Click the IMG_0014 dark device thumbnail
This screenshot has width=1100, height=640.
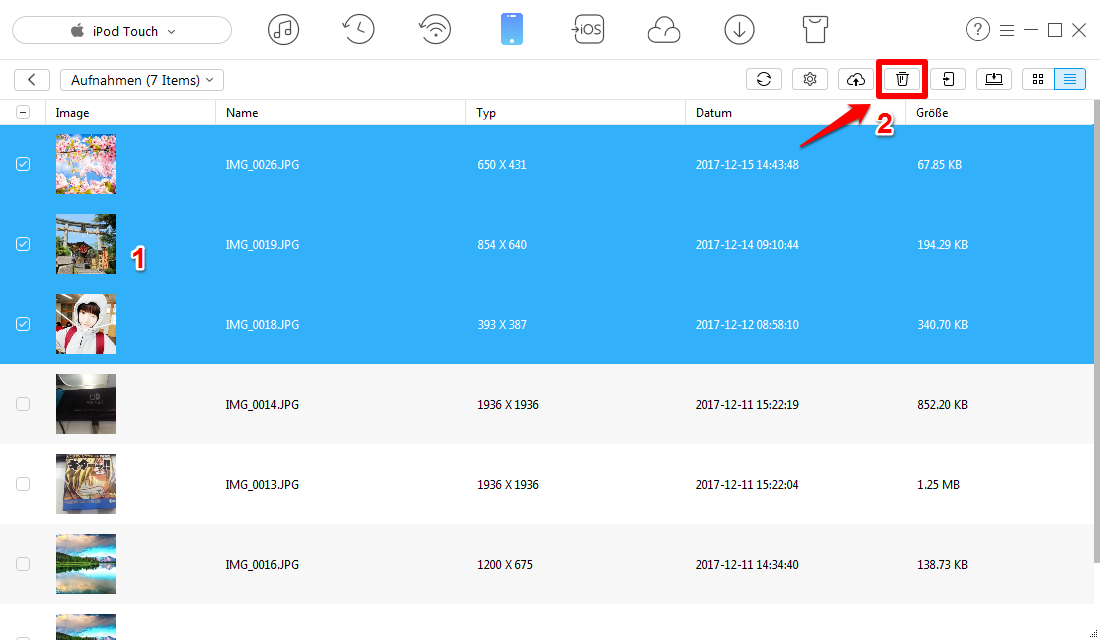[x=86, y=404]
